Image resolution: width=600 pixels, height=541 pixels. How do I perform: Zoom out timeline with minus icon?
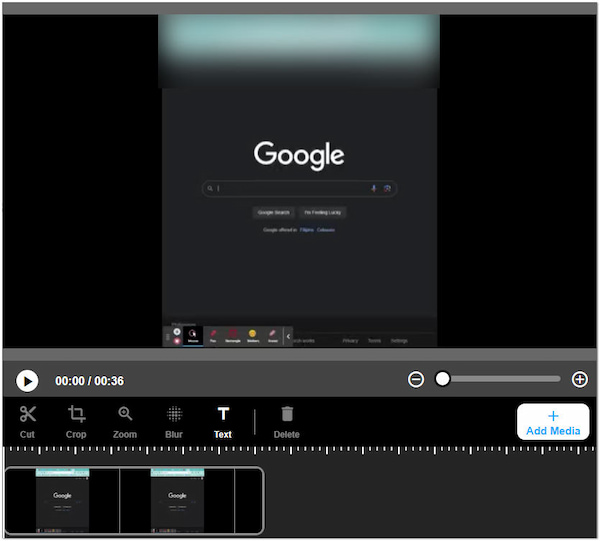coord(416,379)
